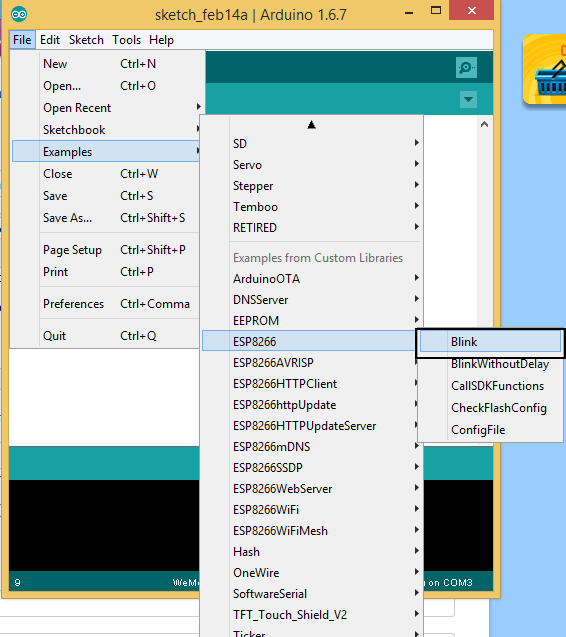
Task: Select the Examples menu entry
Action: (106, 152)
